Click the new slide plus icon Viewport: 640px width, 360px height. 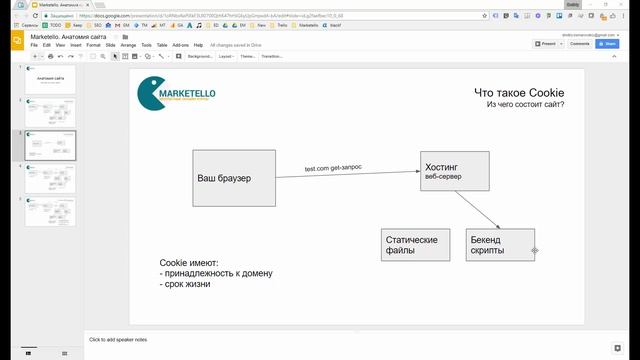click(x=35, y=56)
